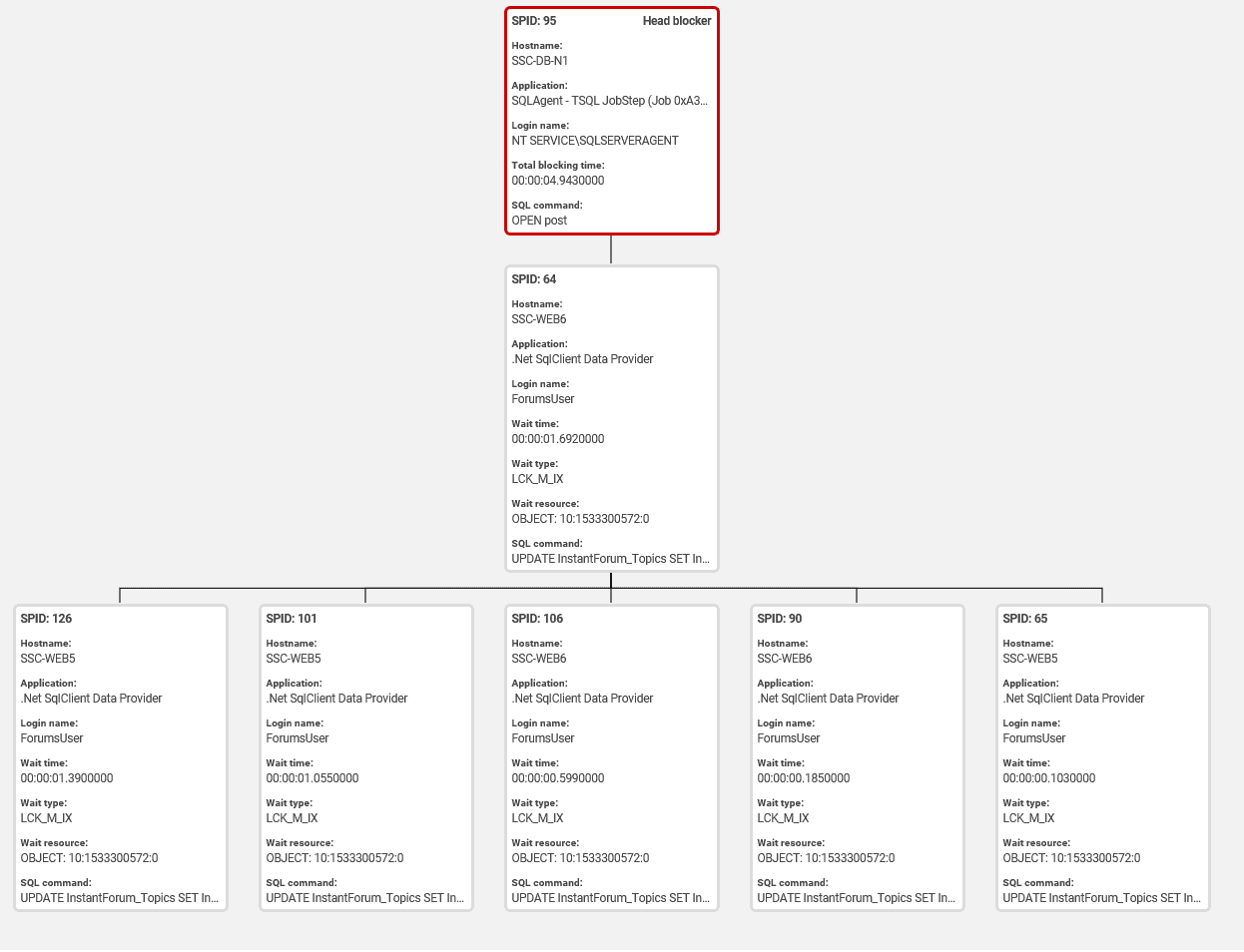Screen dimensions: 1244x952
Task: Select the SPID 95 Head blocker node
Action: tap(611, 120)
